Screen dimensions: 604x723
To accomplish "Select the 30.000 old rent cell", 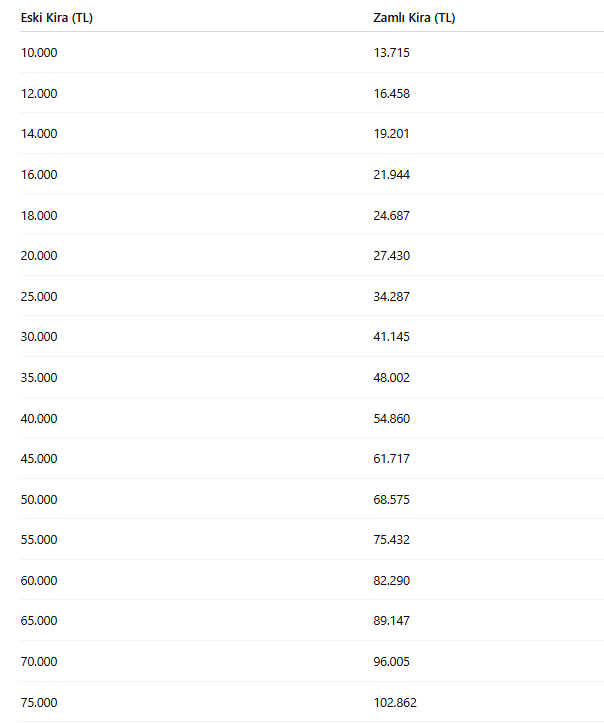I will click(39, 337).
